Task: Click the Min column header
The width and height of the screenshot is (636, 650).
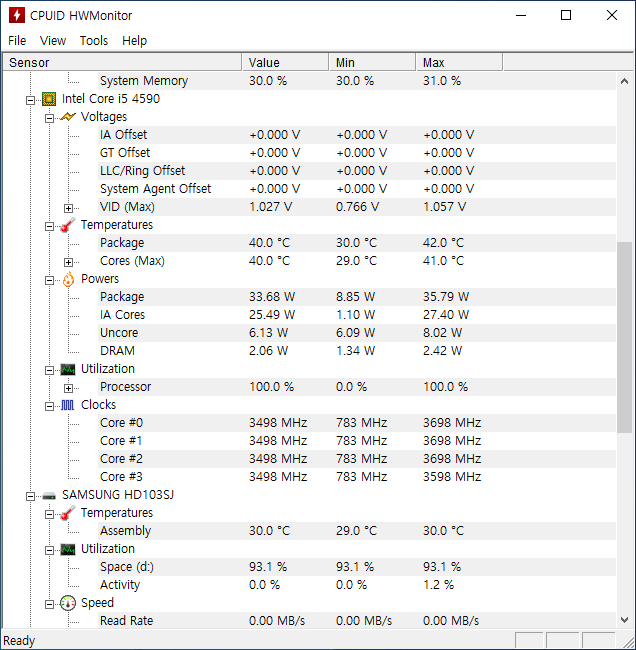Action: pos(372,63)
